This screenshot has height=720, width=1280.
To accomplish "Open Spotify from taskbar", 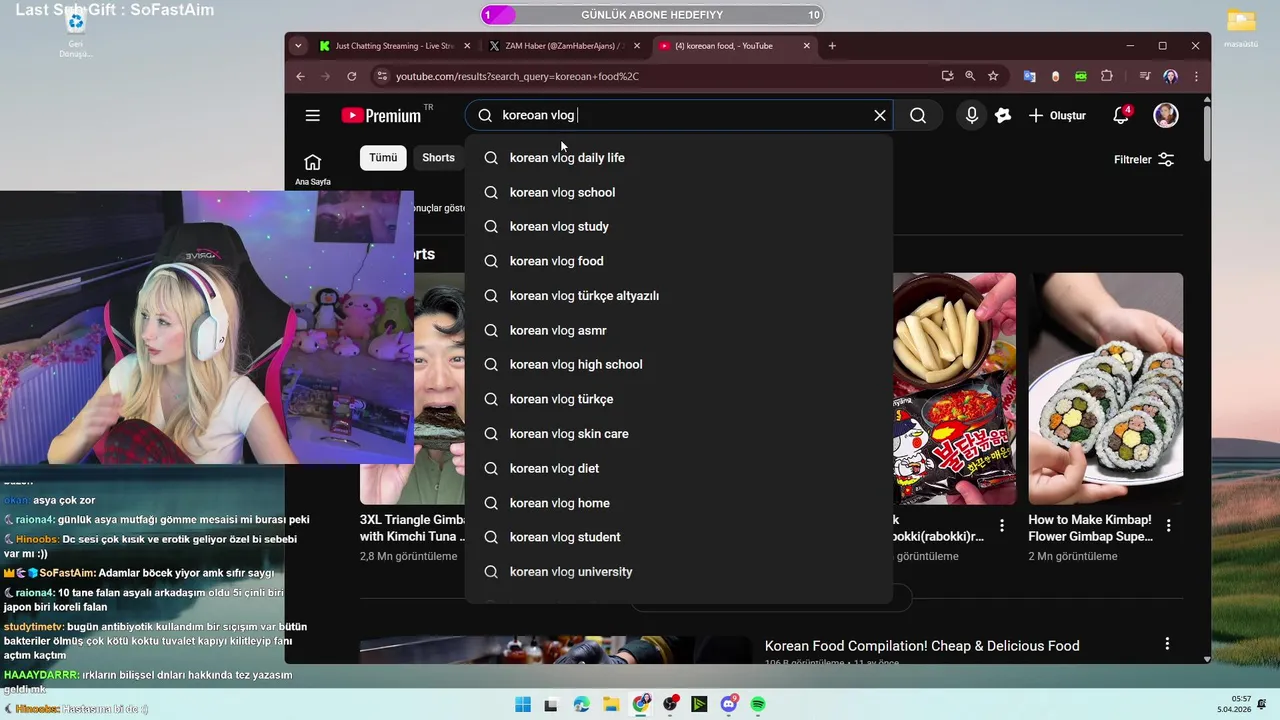I will (759, 705).
